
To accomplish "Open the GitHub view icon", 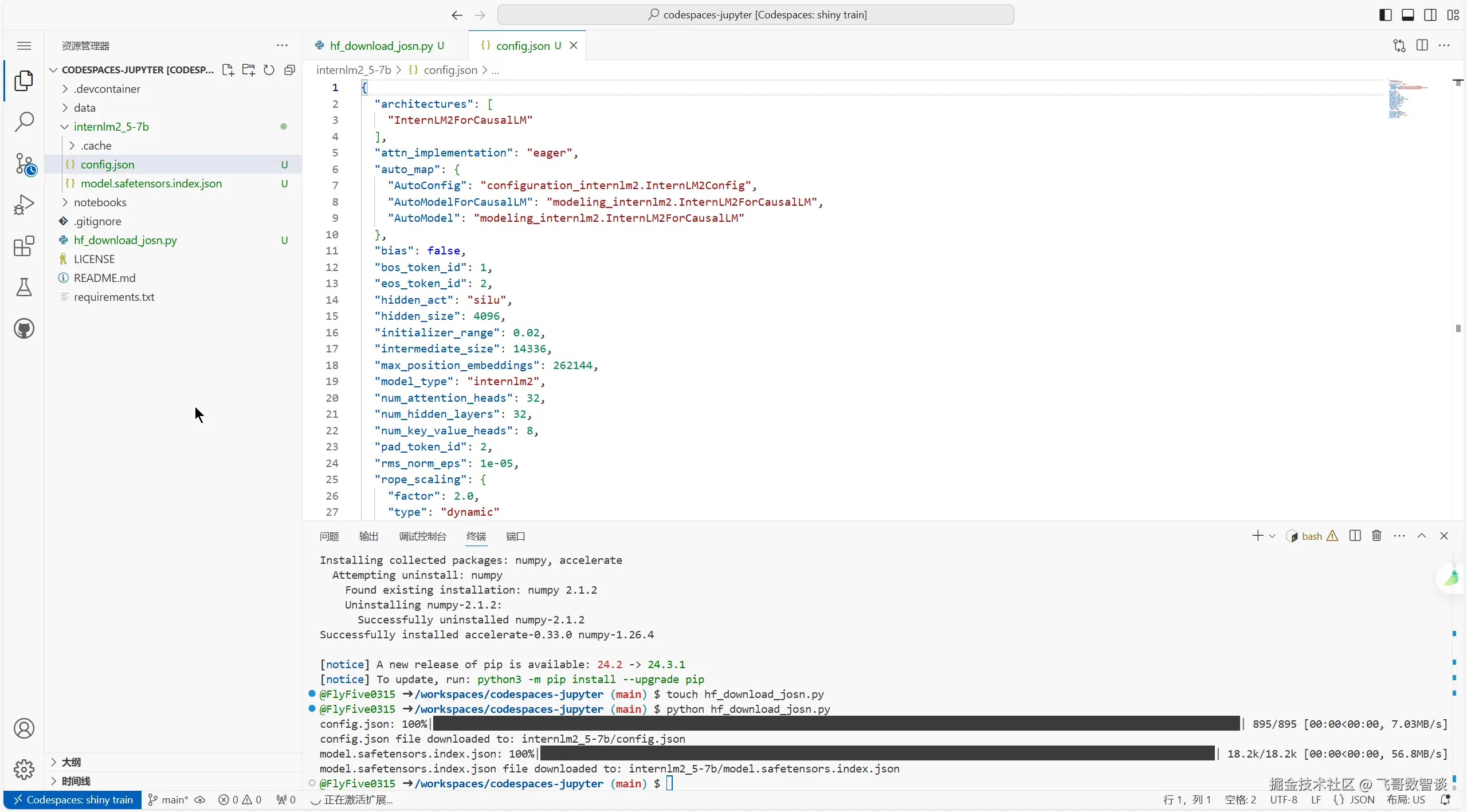I will (24, 328).
